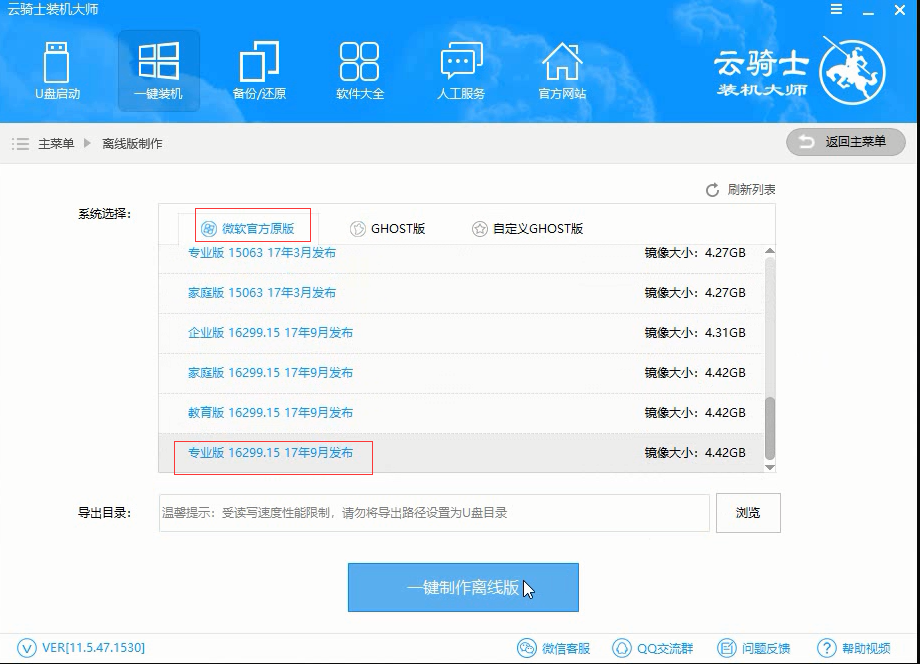This screenshot has width=920, height=664.
Task: Click the 云骑士 knight logo
Action: coord(852,72)
